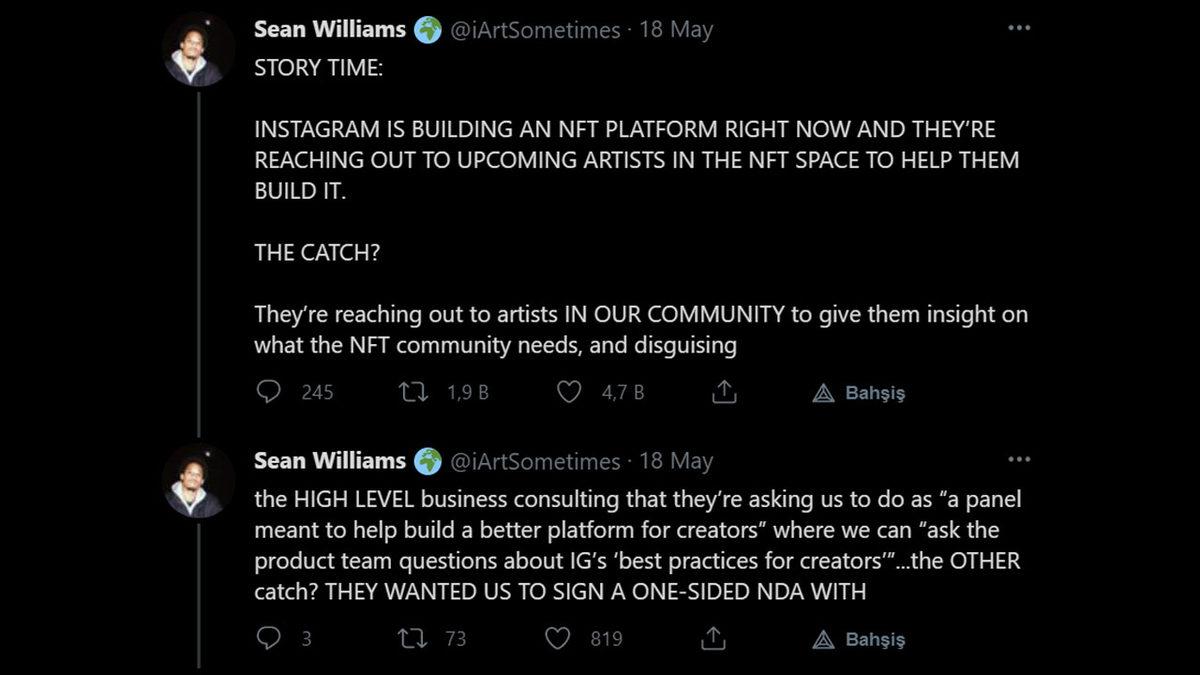This screenshot has height=675, width=1200.
Task: Open the 18 May timestamp of first tweet
Action: tap(676, 30)
